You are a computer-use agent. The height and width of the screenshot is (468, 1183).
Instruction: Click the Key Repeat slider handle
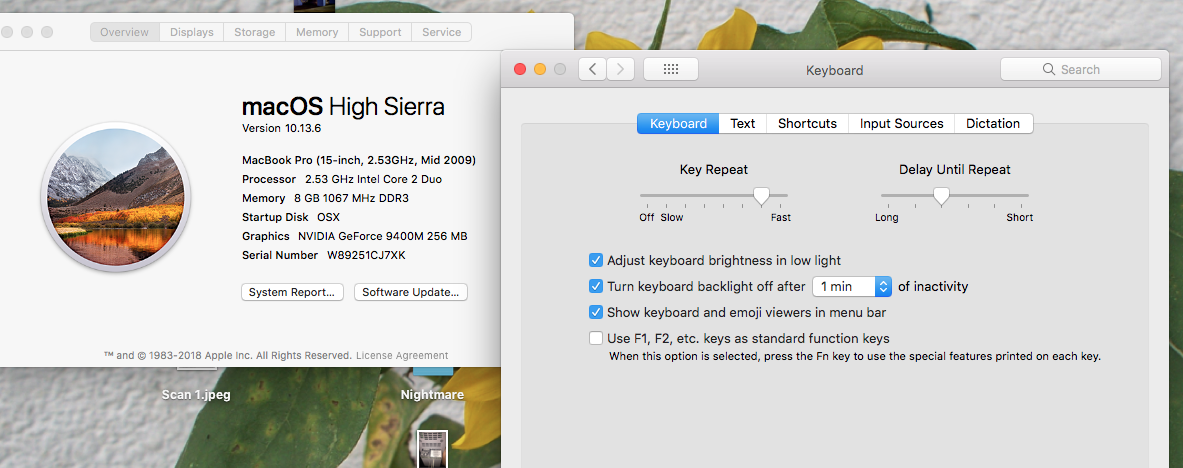[761, 196]
